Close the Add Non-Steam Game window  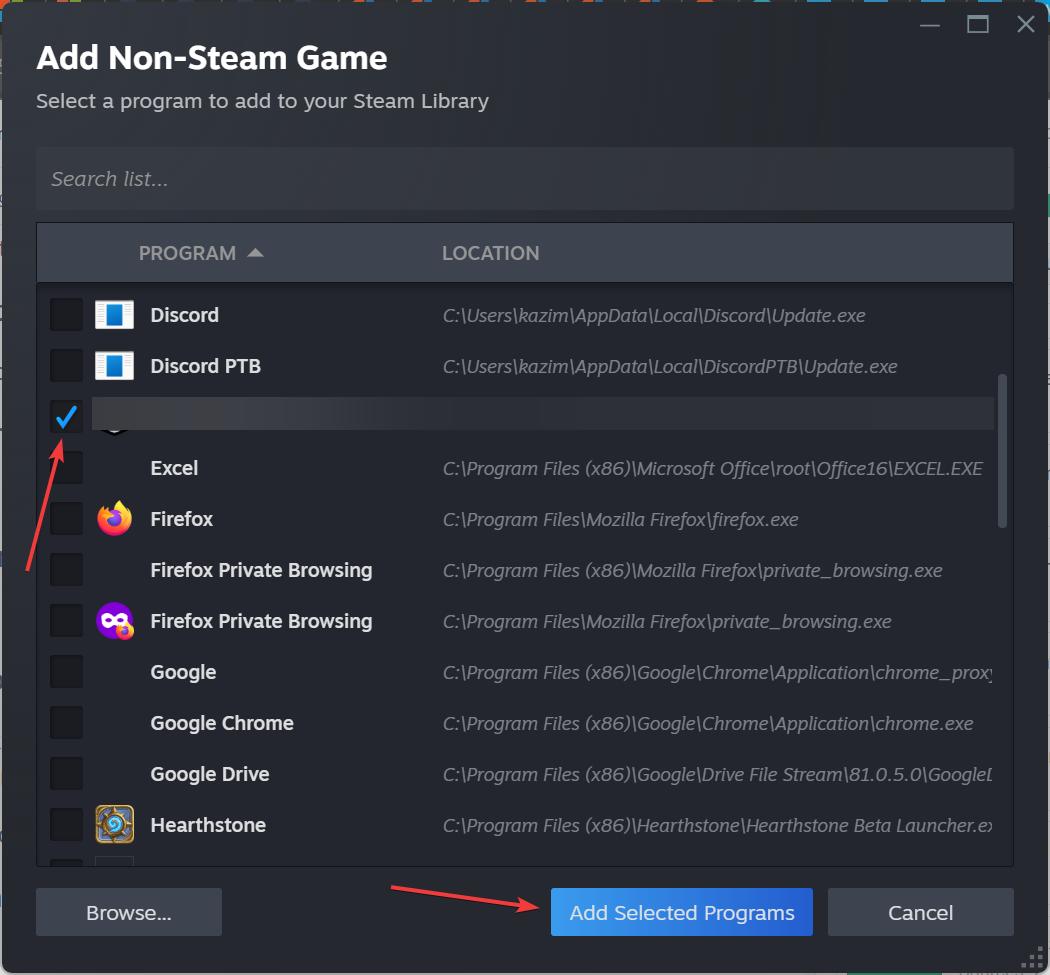click(x=1025, y=25)
